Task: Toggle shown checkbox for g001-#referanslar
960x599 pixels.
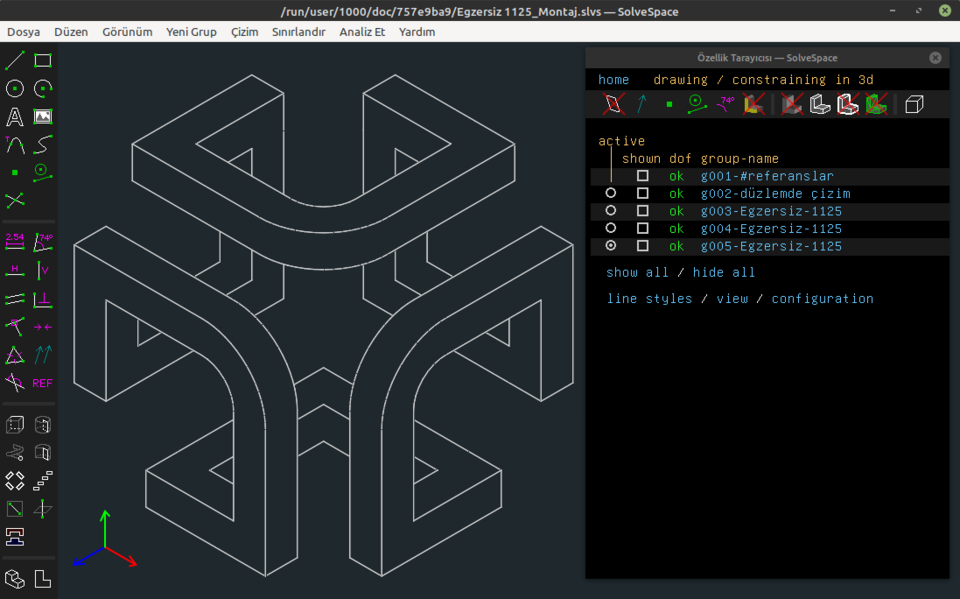Action: tap(643, 176)
